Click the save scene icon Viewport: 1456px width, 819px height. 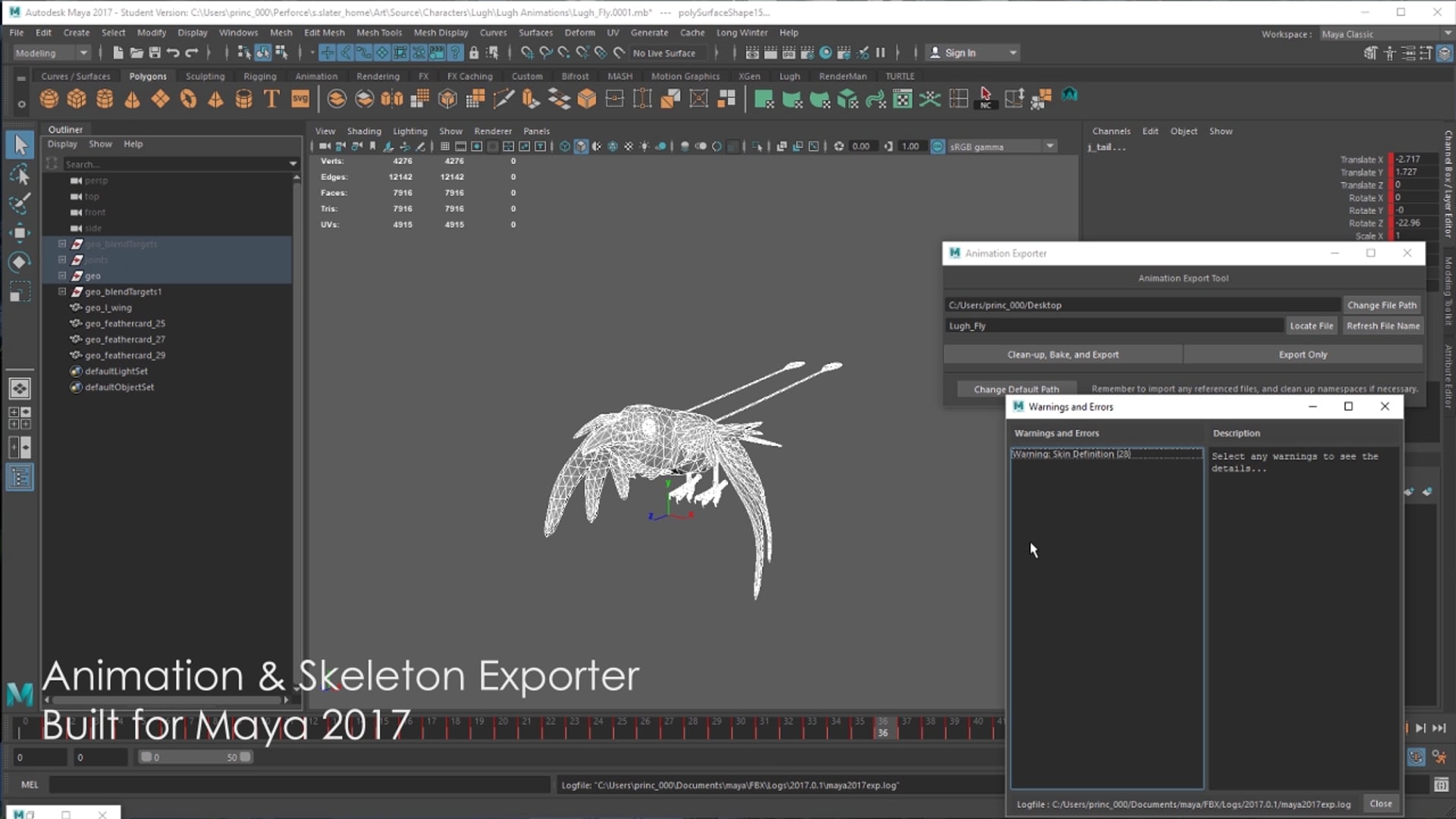tap(155, 52)
